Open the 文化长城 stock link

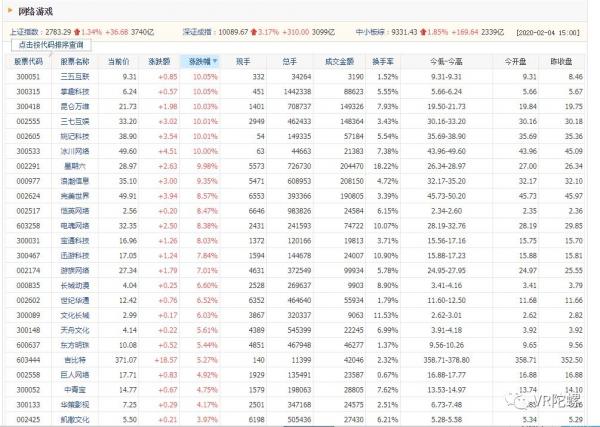point(75,315)
